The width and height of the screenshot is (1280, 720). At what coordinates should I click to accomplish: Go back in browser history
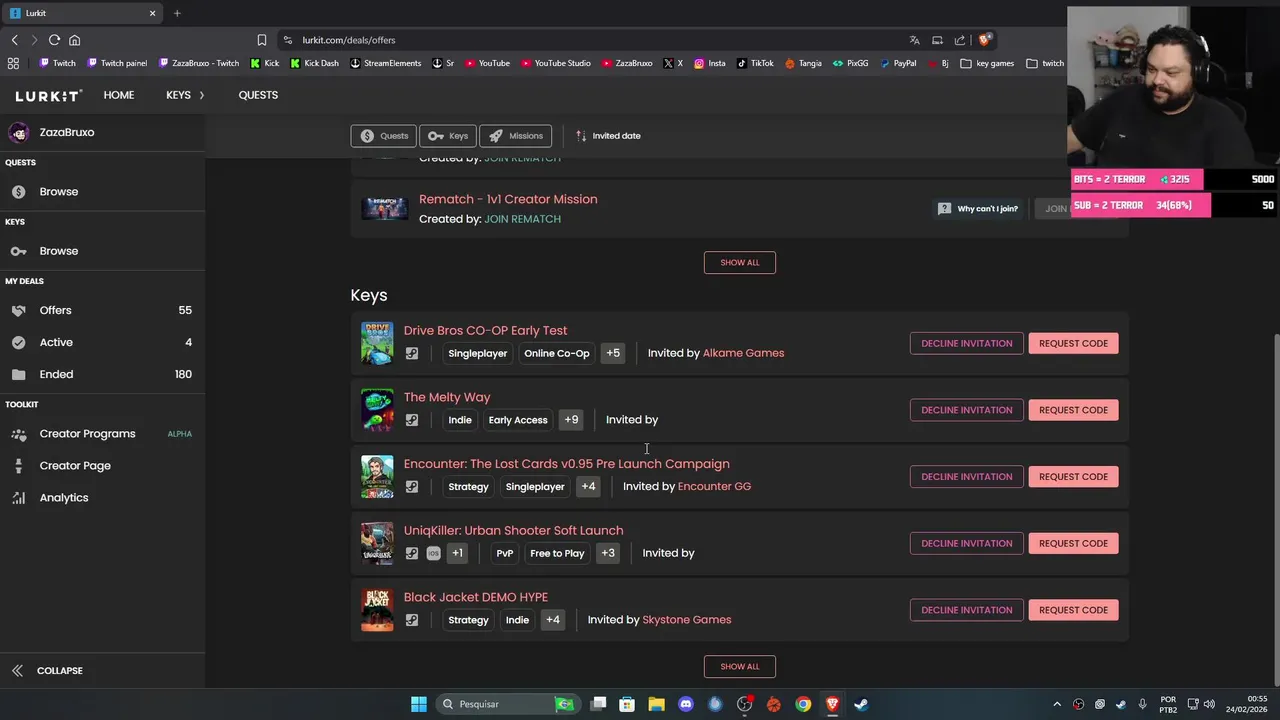pos(14,40)
